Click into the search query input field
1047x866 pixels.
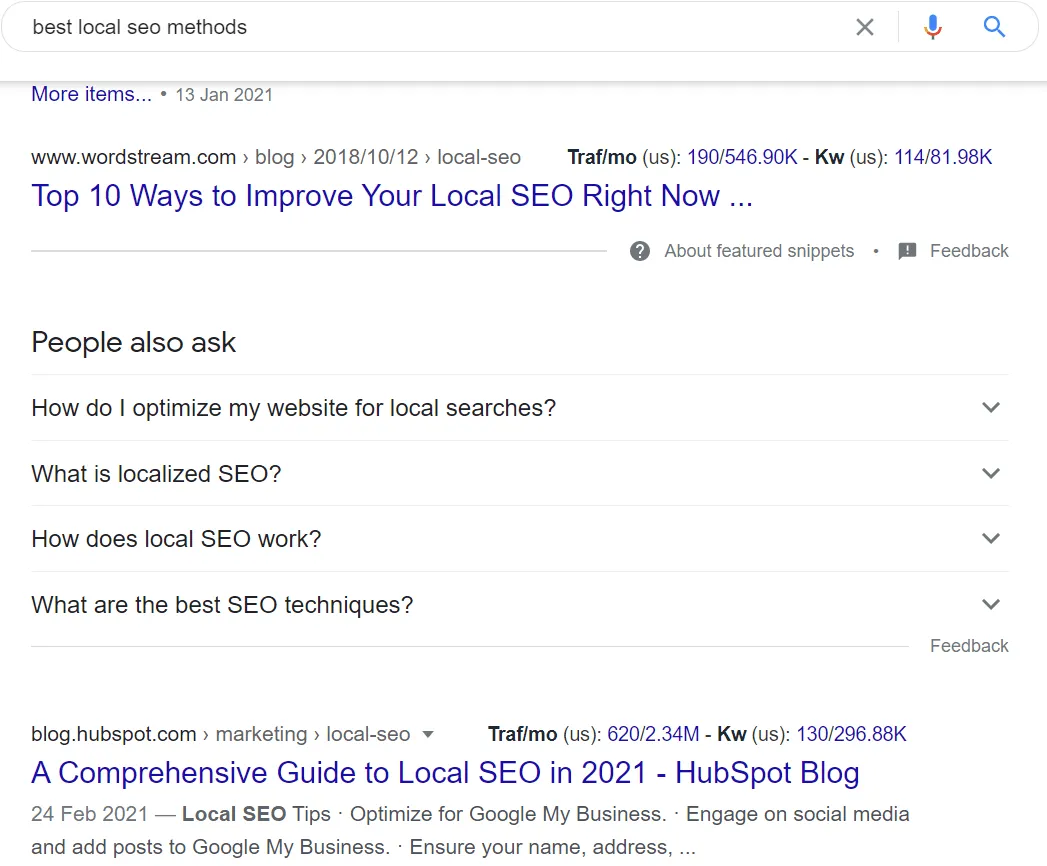pos(430,27)
